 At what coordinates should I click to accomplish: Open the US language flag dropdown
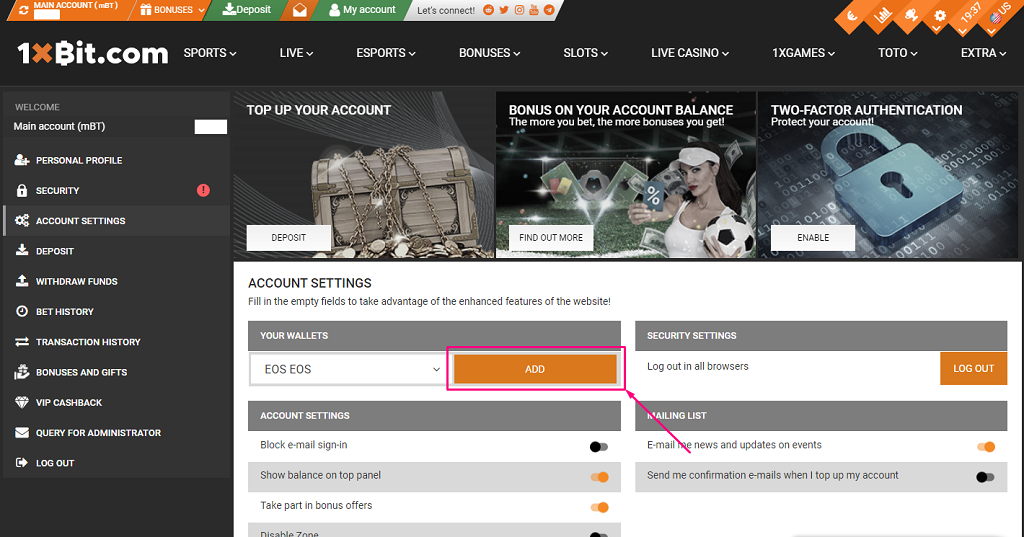(998, 14)
